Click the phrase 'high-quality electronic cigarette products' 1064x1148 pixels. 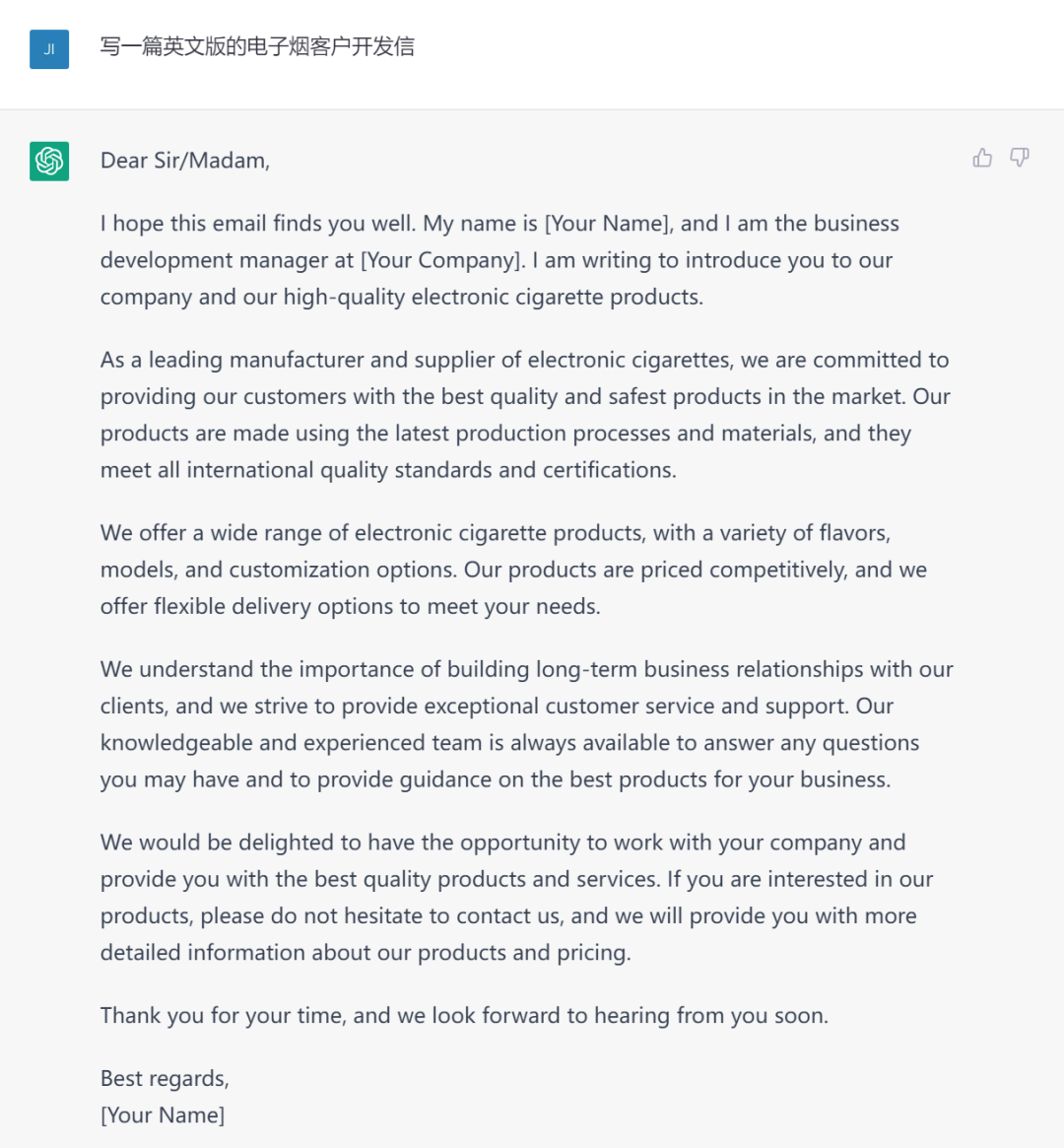point(493,298)
